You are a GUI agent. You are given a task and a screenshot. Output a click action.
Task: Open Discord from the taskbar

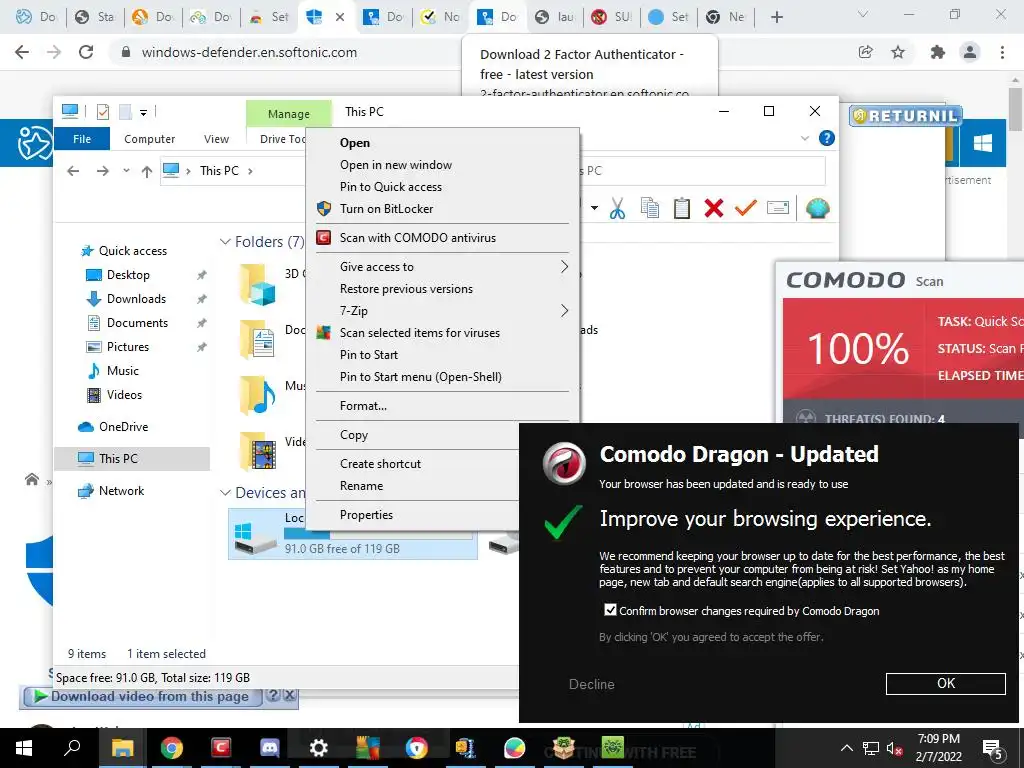pos(269,748)
